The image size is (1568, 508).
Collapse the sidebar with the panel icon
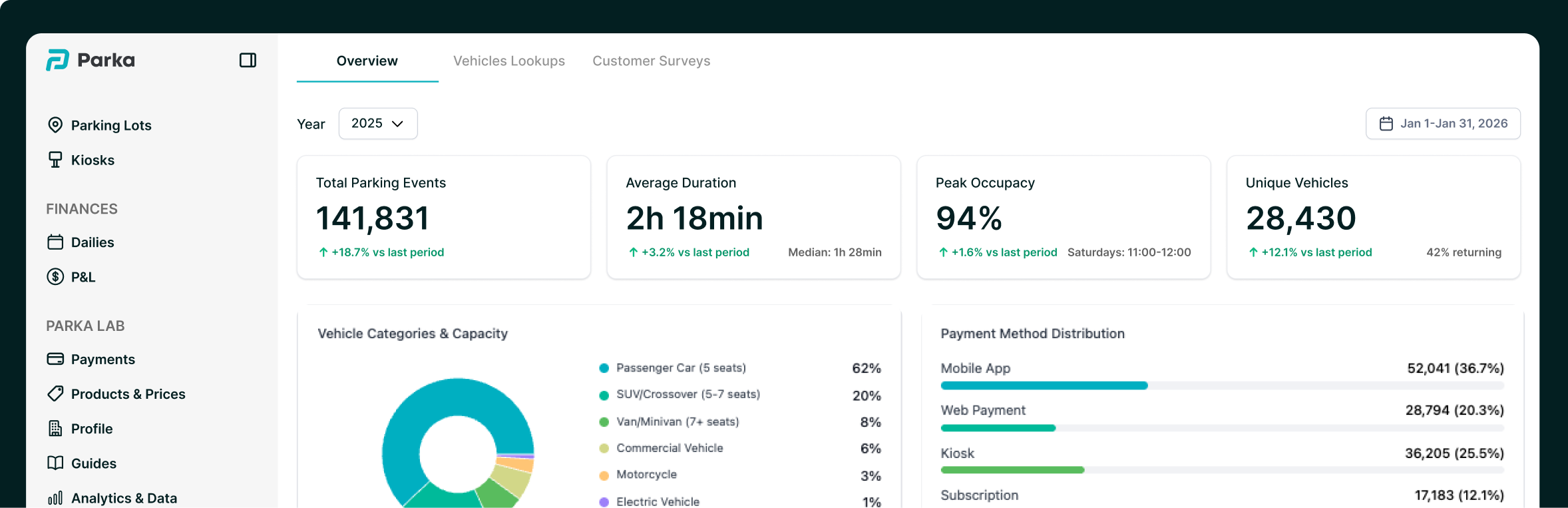click(248, 60)
